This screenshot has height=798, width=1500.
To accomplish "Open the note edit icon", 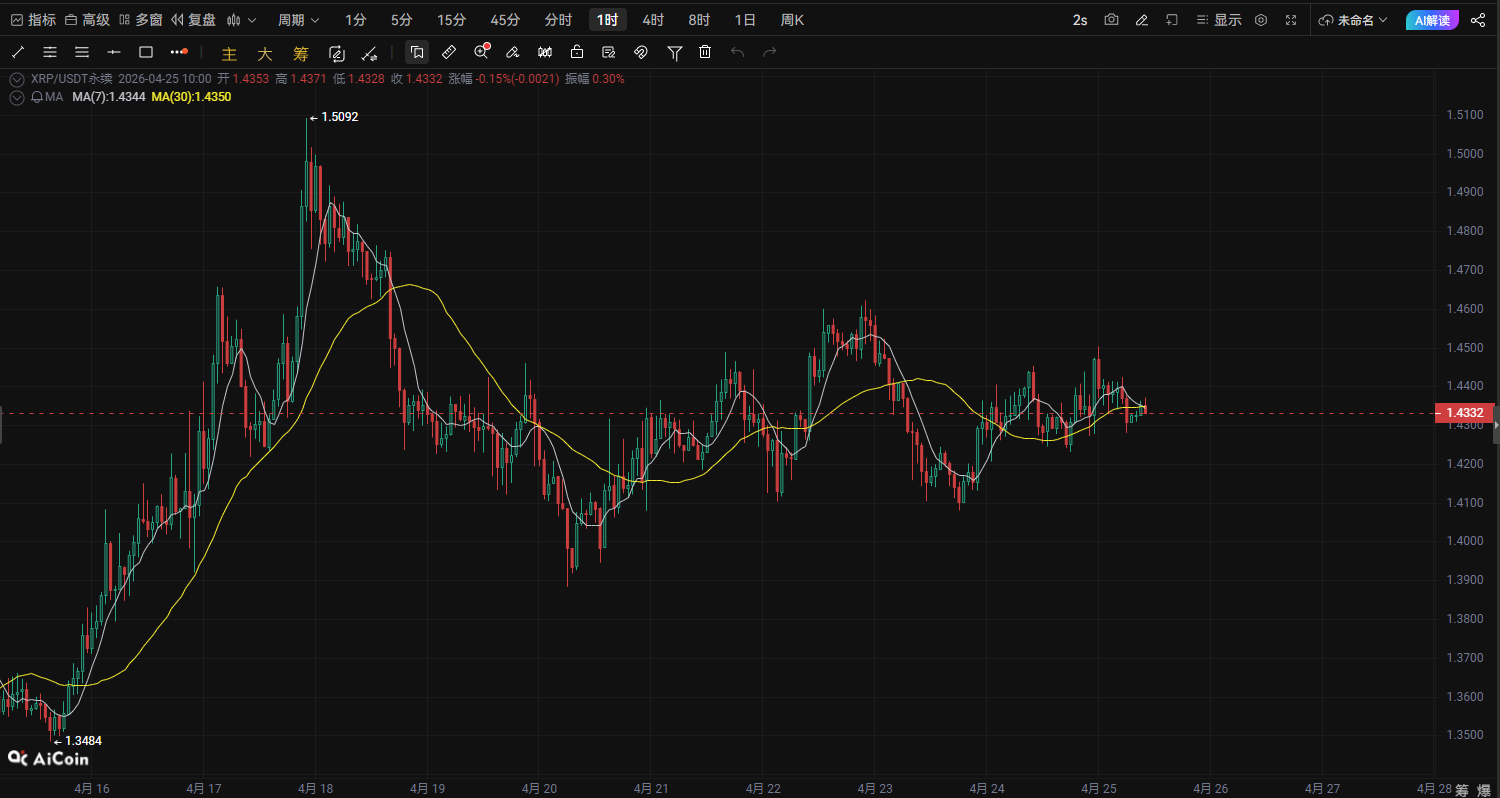I will [x=609, y=52].
